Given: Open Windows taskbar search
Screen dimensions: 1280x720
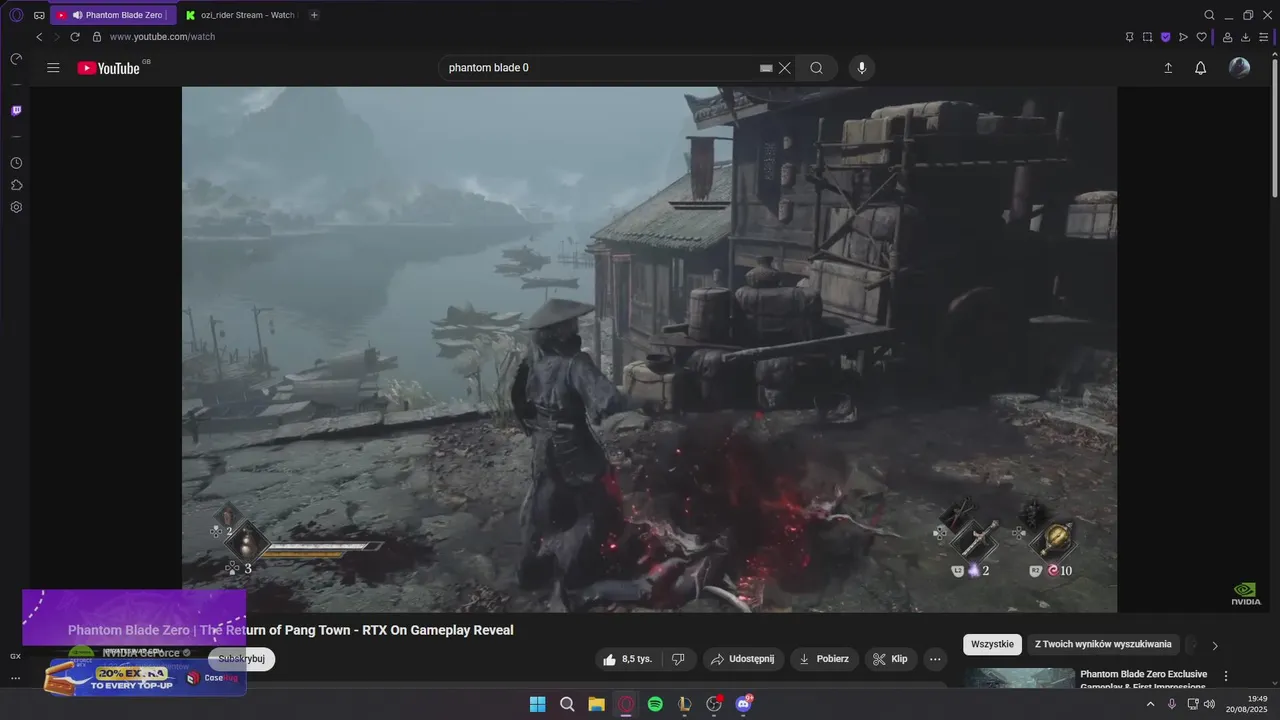Looking at the screenshot, I should (567, 704).
